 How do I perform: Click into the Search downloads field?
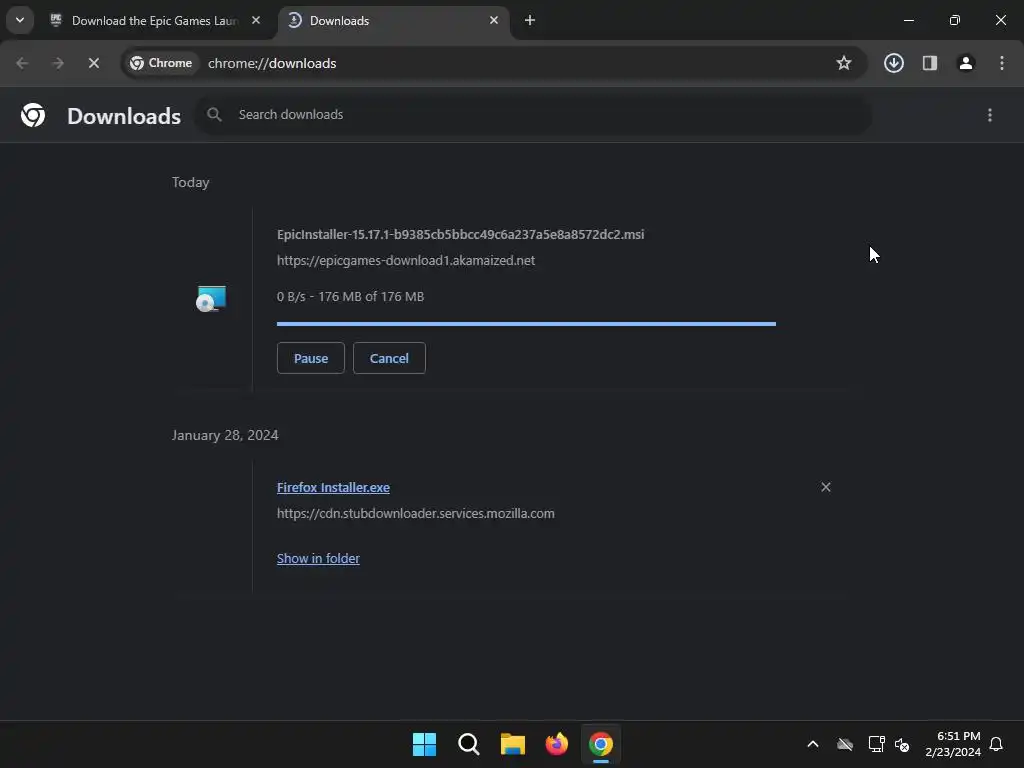click(534, 115)
